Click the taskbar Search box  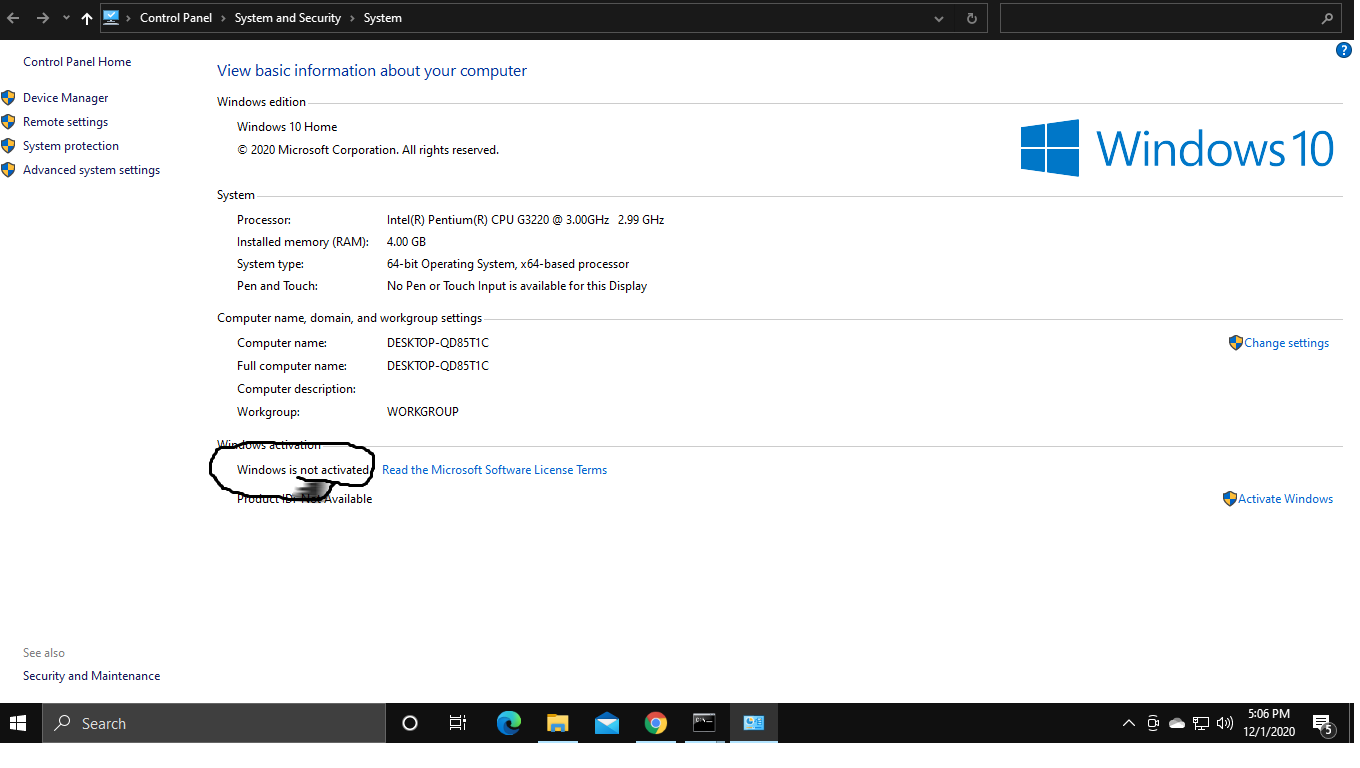pos(214,723)
